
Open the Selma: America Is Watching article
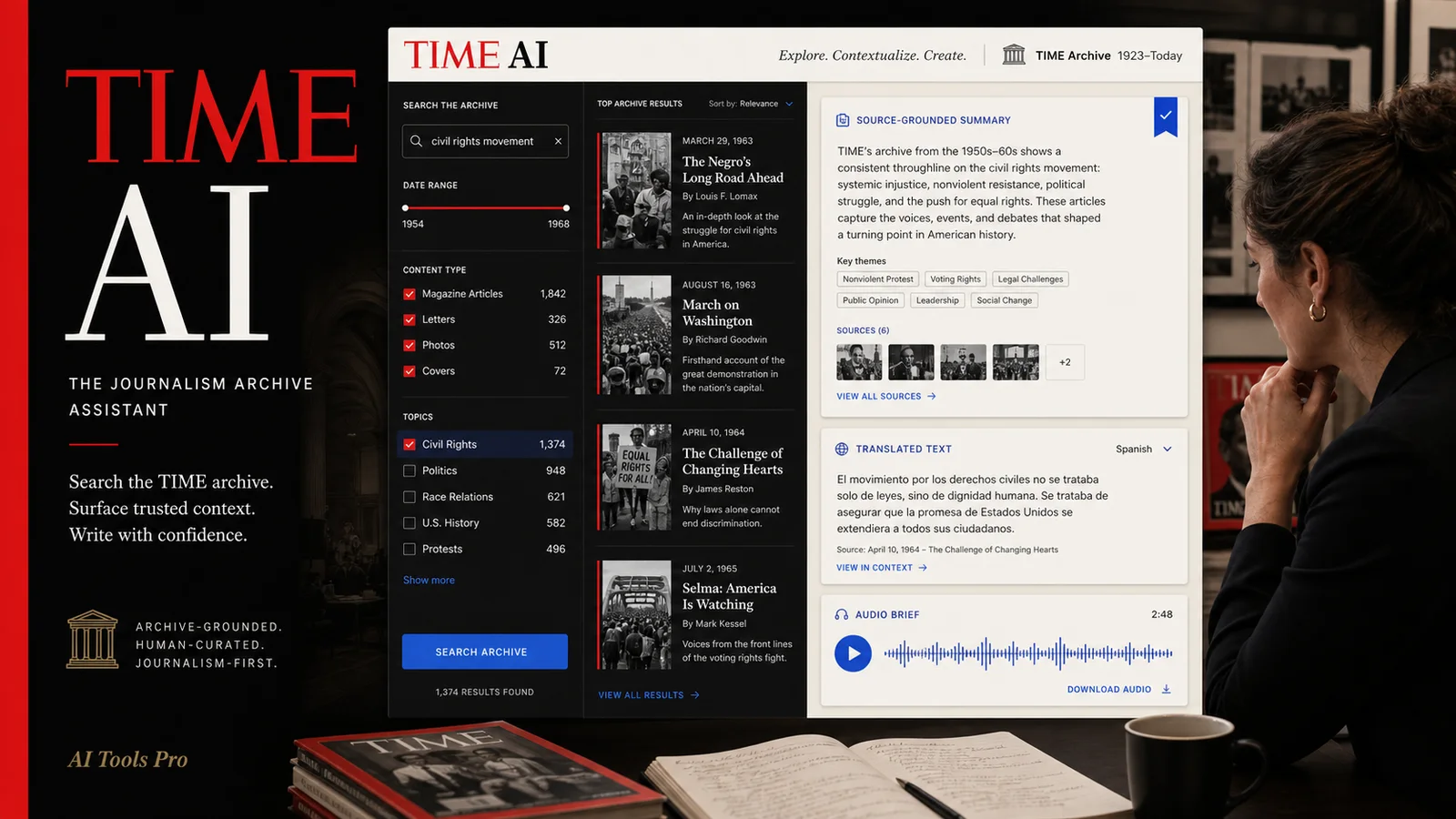pyautogui.click(x=729, y=596)
